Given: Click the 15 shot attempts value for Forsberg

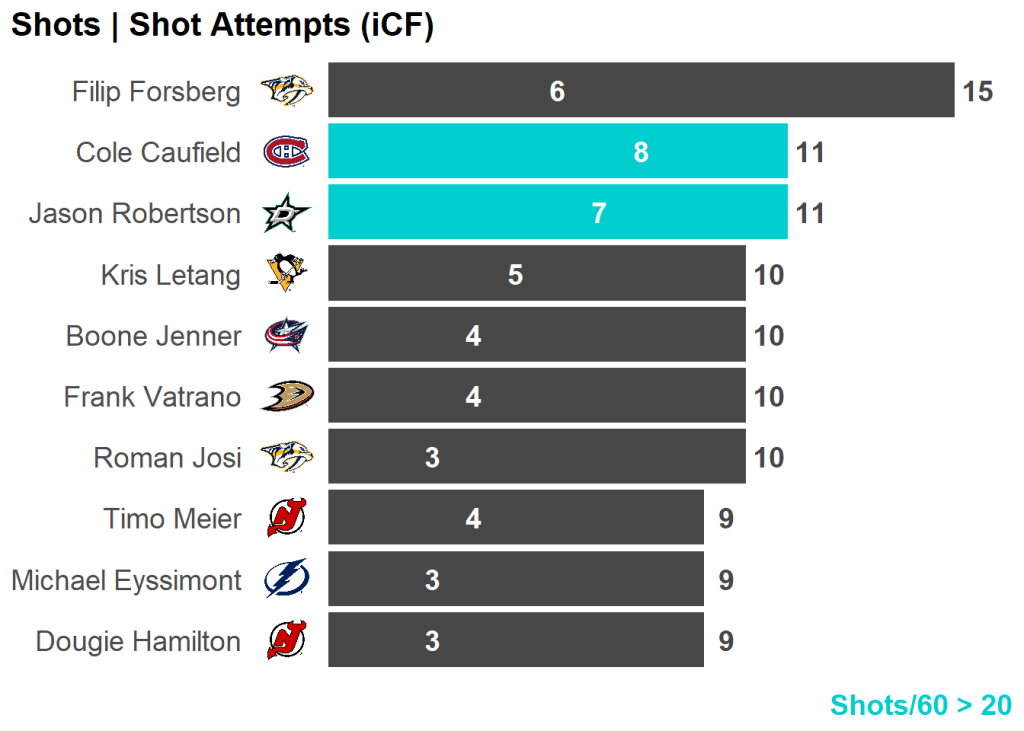Looking at the screenshot, I should (977, 92).
